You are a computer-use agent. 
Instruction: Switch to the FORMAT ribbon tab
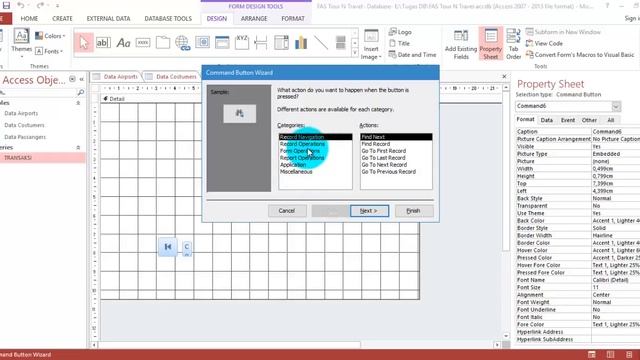pos(293,18)
